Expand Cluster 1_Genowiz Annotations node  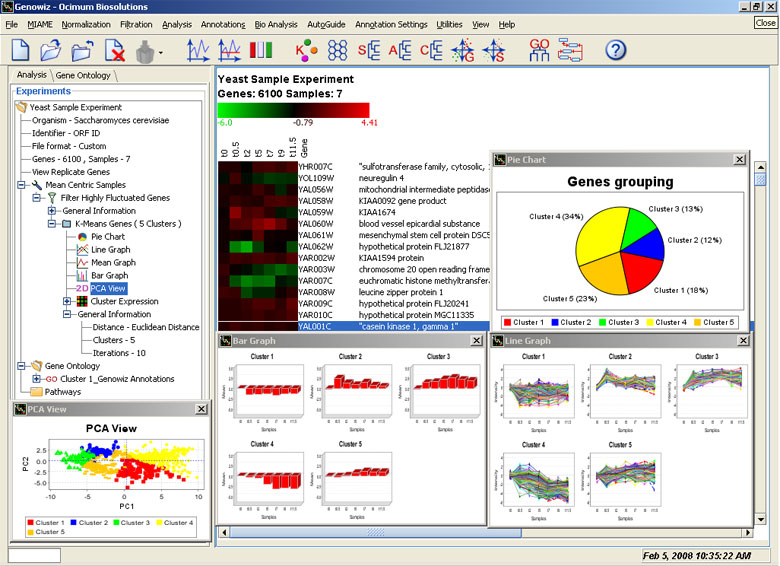pos(36,379)
